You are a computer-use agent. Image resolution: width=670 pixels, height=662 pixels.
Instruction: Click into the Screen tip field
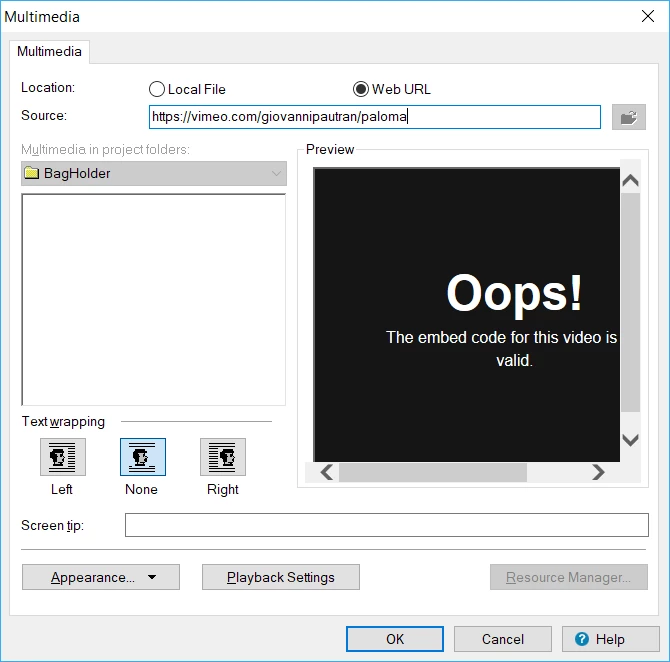tap(387, 525)
